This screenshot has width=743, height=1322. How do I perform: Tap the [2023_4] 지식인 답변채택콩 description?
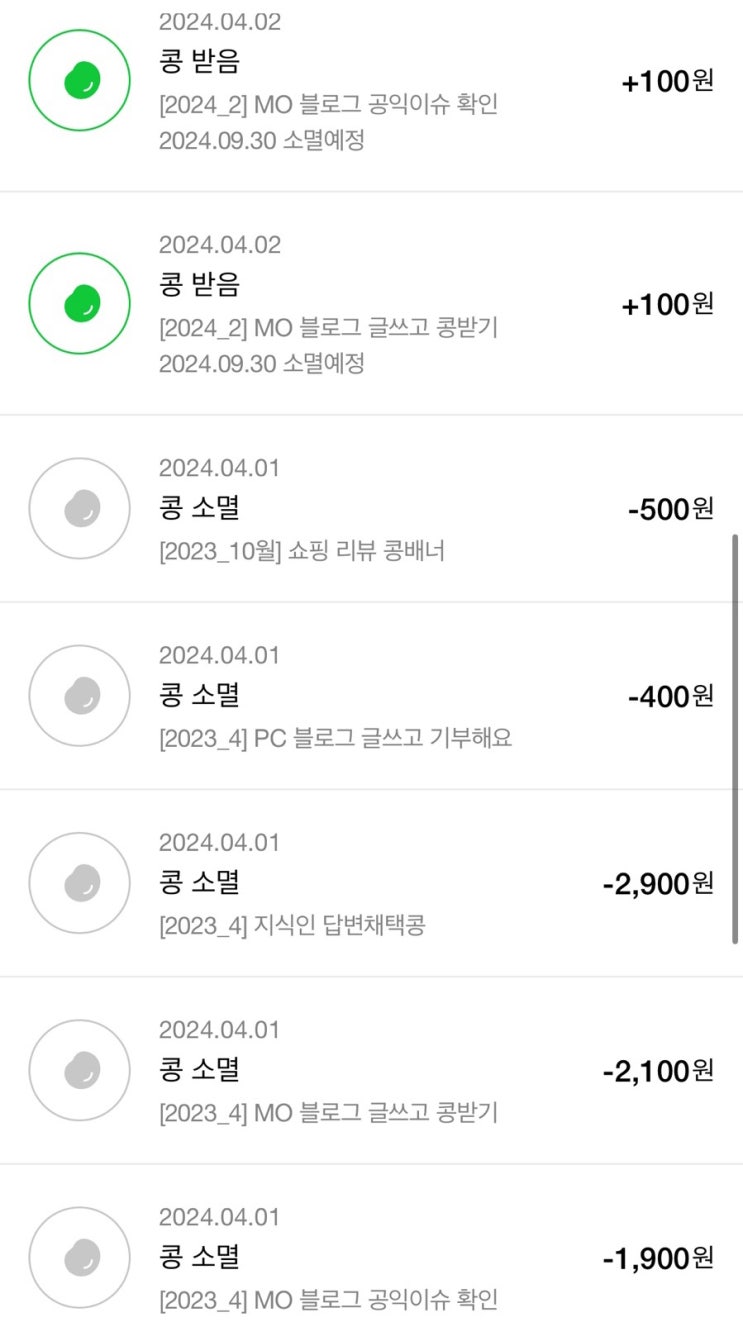[x=292, y=925]
